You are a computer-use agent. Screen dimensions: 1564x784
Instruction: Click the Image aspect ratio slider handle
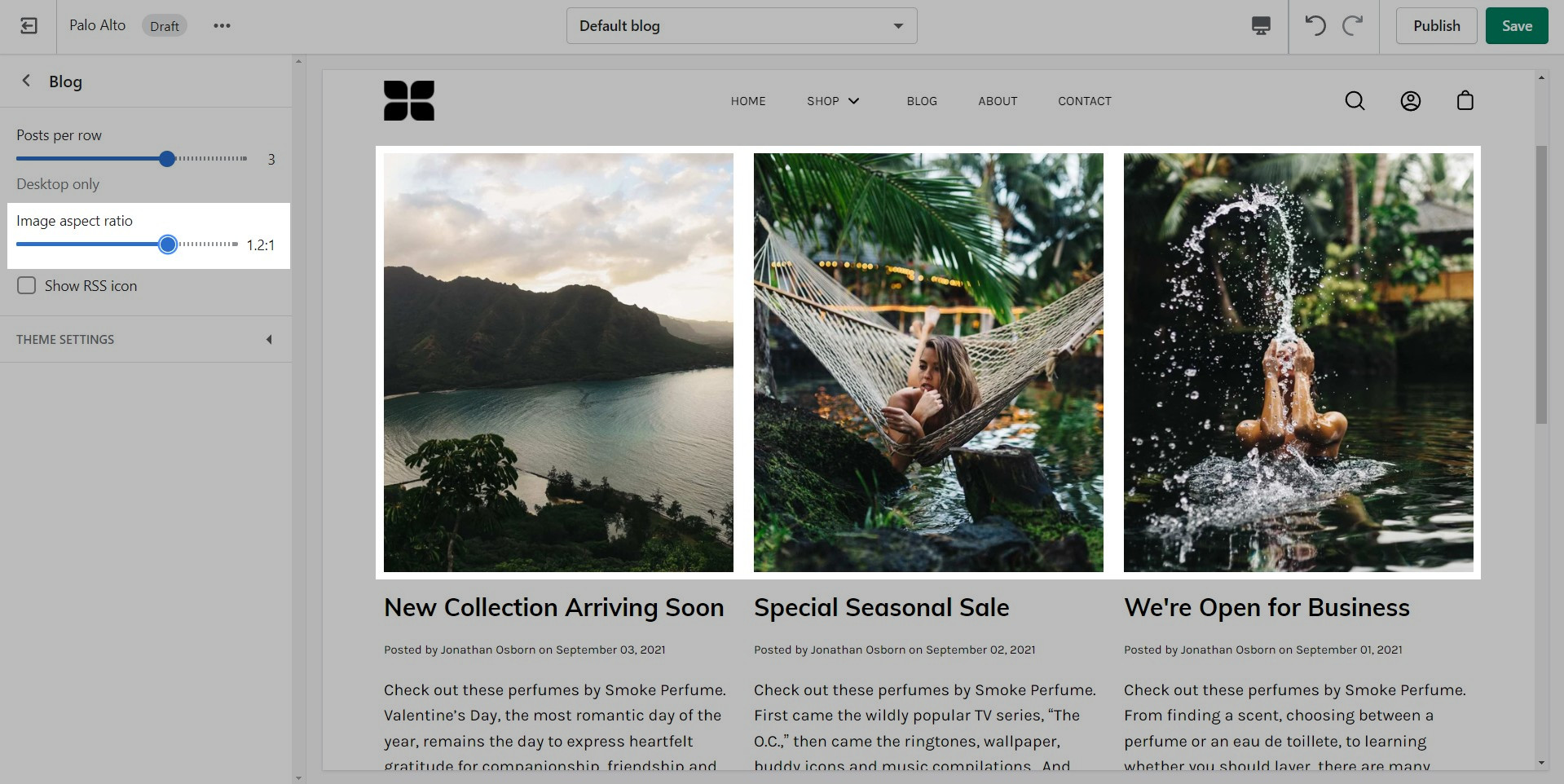point(168,244)
